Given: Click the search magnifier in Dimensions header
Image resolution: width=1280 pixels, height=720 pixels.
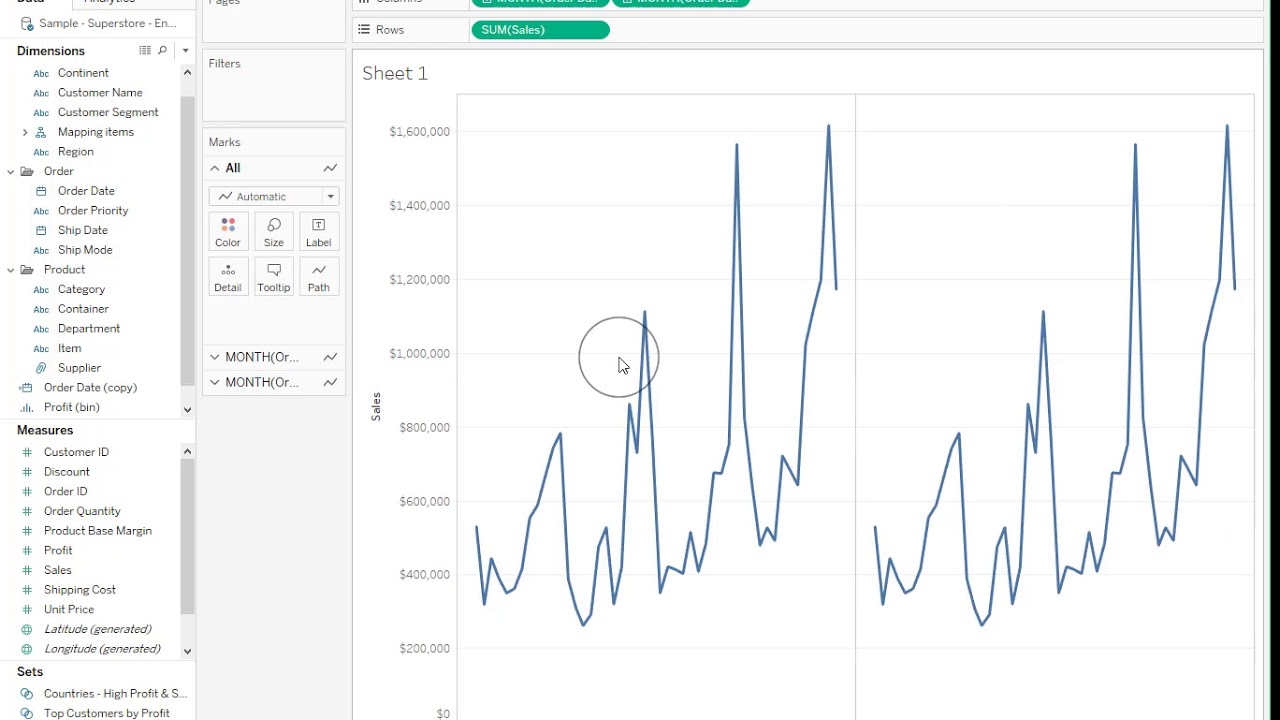Looking at the screenshot, I should pos(162,50).
